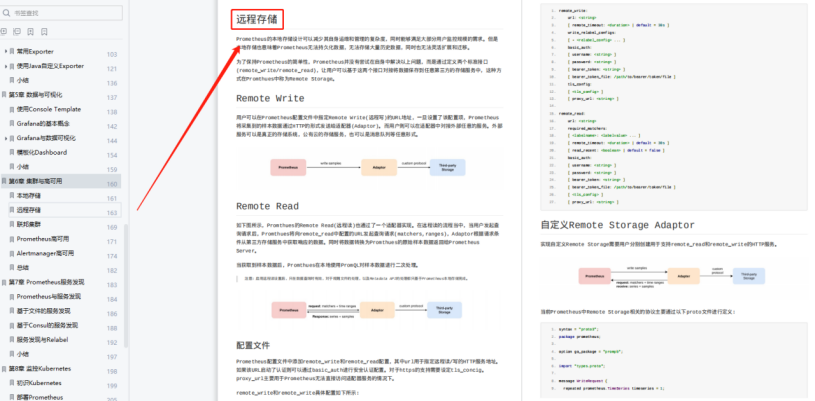Click the Remote Write architecture diagram
The width and height of the screenshot is (815, 401).
[x=368, y=167]
